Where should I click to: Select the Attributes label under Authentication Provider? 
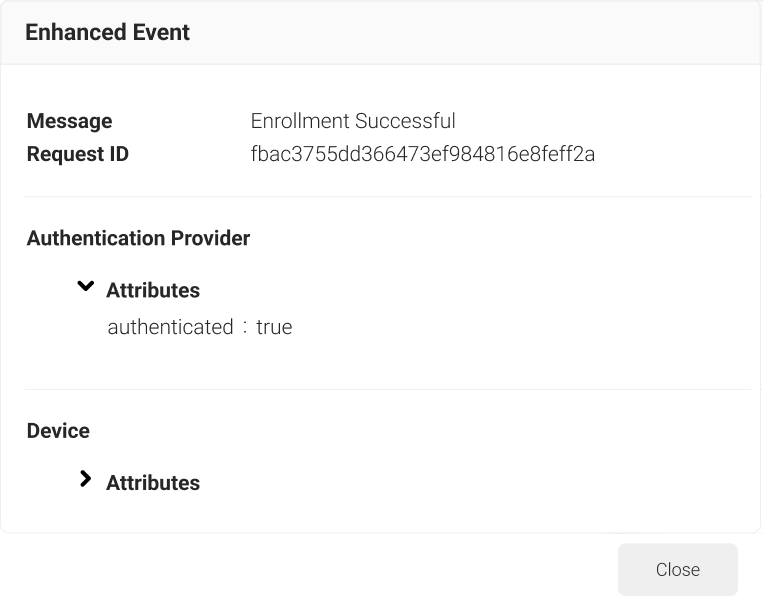pos(153,290)
